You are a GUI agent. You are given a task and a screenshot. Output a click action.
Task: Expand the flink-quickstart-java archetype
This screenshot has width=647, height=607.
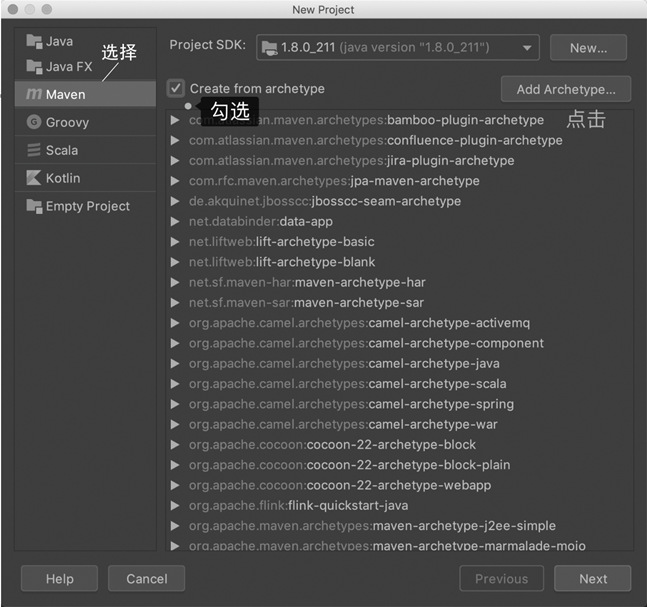(176, 505)
